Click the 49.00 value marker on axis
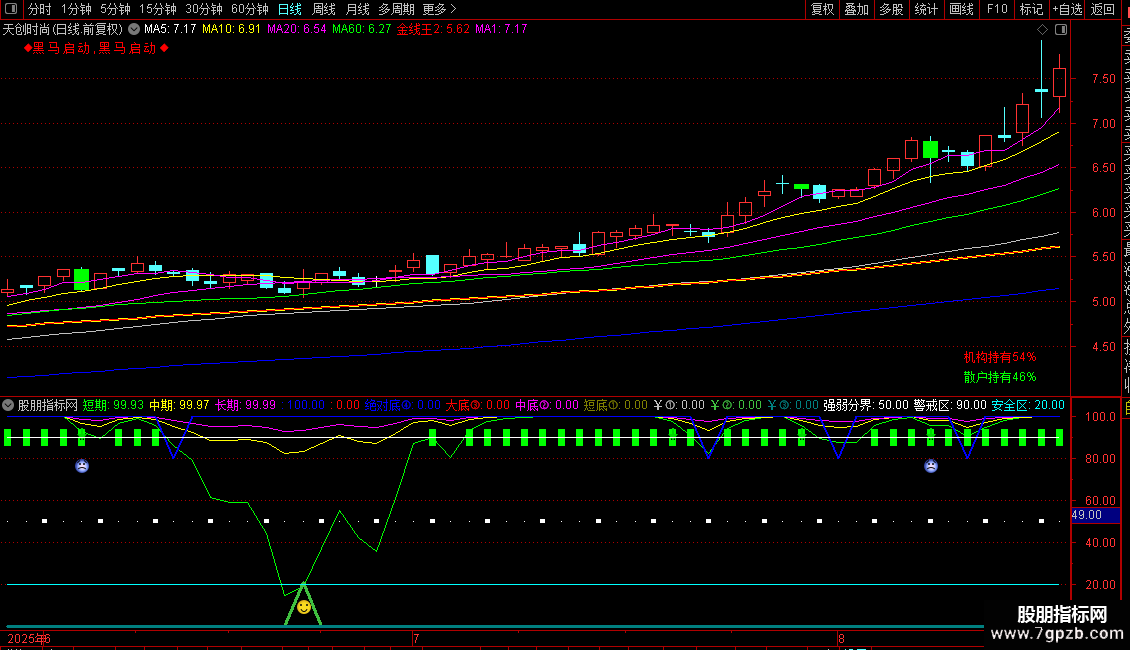This screenshot has width=1130, height=650. point(1086,515)
